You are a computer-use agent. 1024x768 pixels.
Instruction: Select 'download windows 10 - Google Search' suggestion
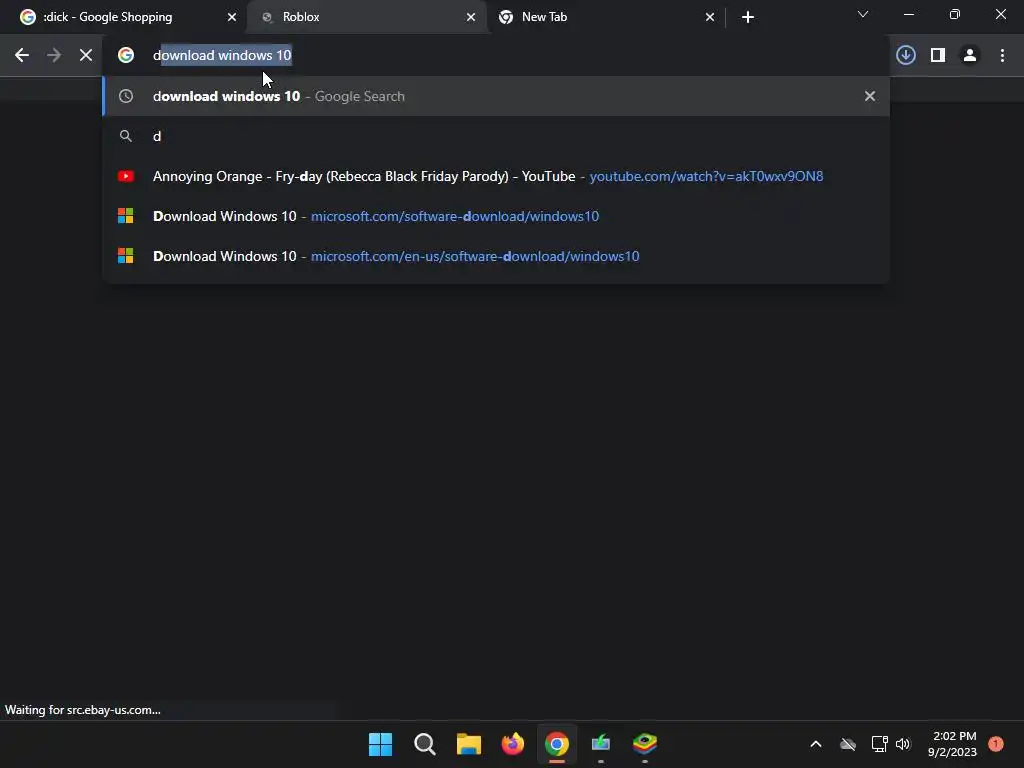(x=496, y=96)
